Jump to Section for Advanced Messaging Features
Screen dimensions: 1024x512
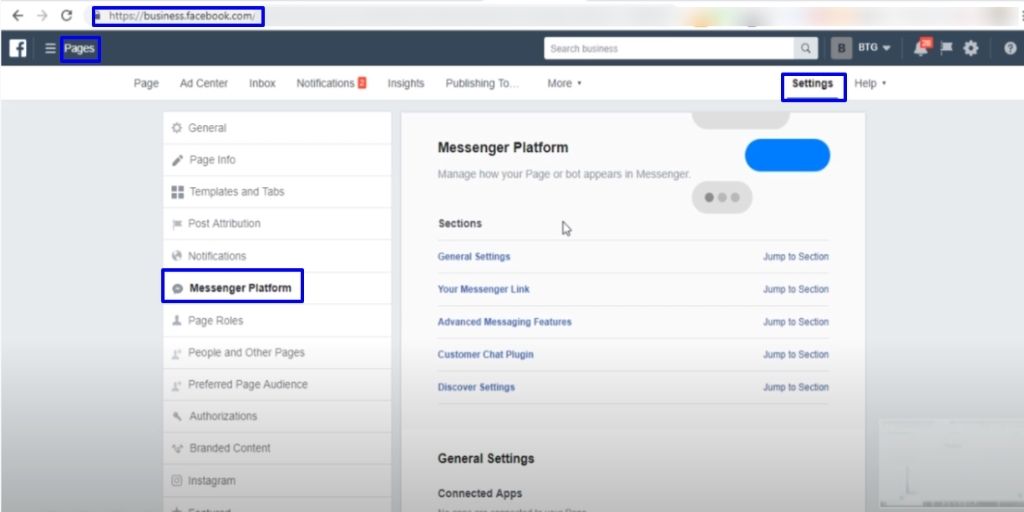(x=795, y=322)
